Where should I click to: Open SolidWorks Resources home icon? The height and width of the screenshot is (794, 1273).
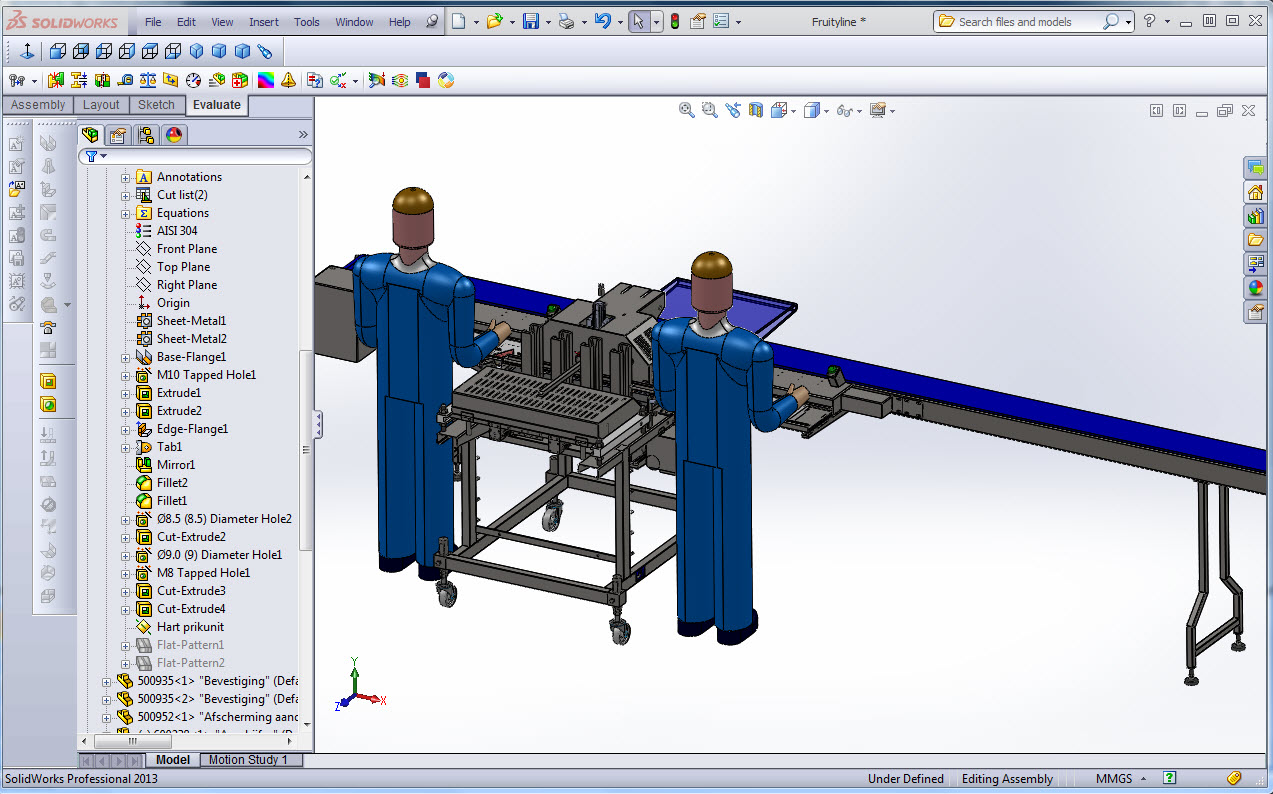coord(1255,192)
